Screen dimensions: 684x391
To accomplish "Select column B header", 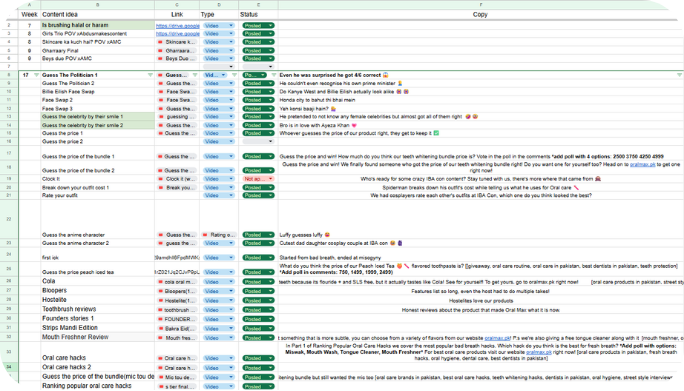I will click(x=97, y=5).
